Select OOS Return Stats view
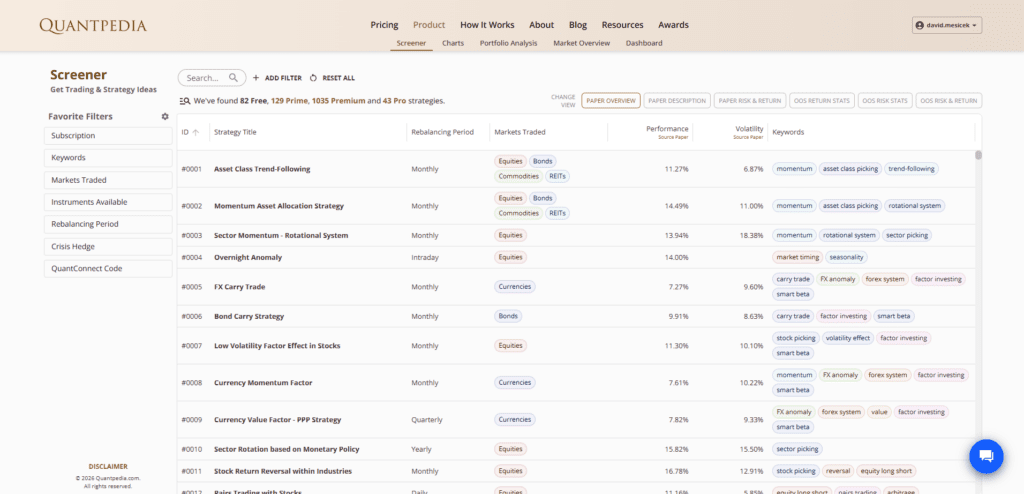 pos(822,101)
